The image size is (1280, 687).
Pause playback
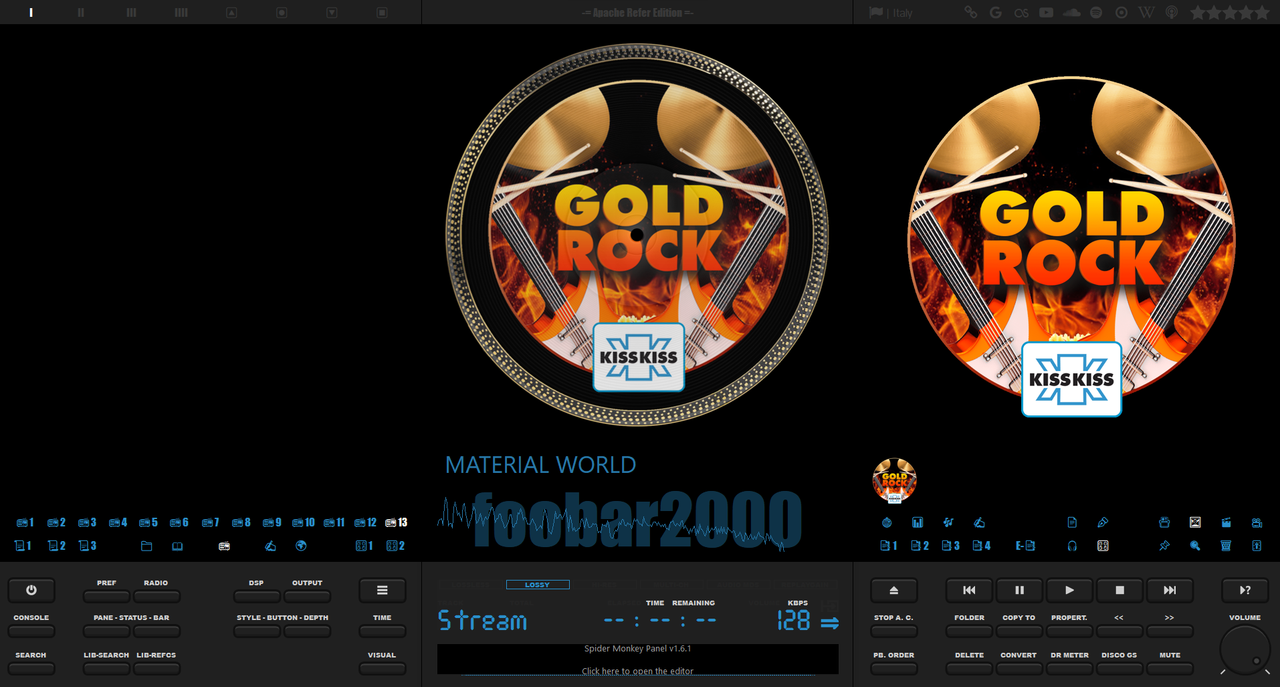[x=1019, y=590]
